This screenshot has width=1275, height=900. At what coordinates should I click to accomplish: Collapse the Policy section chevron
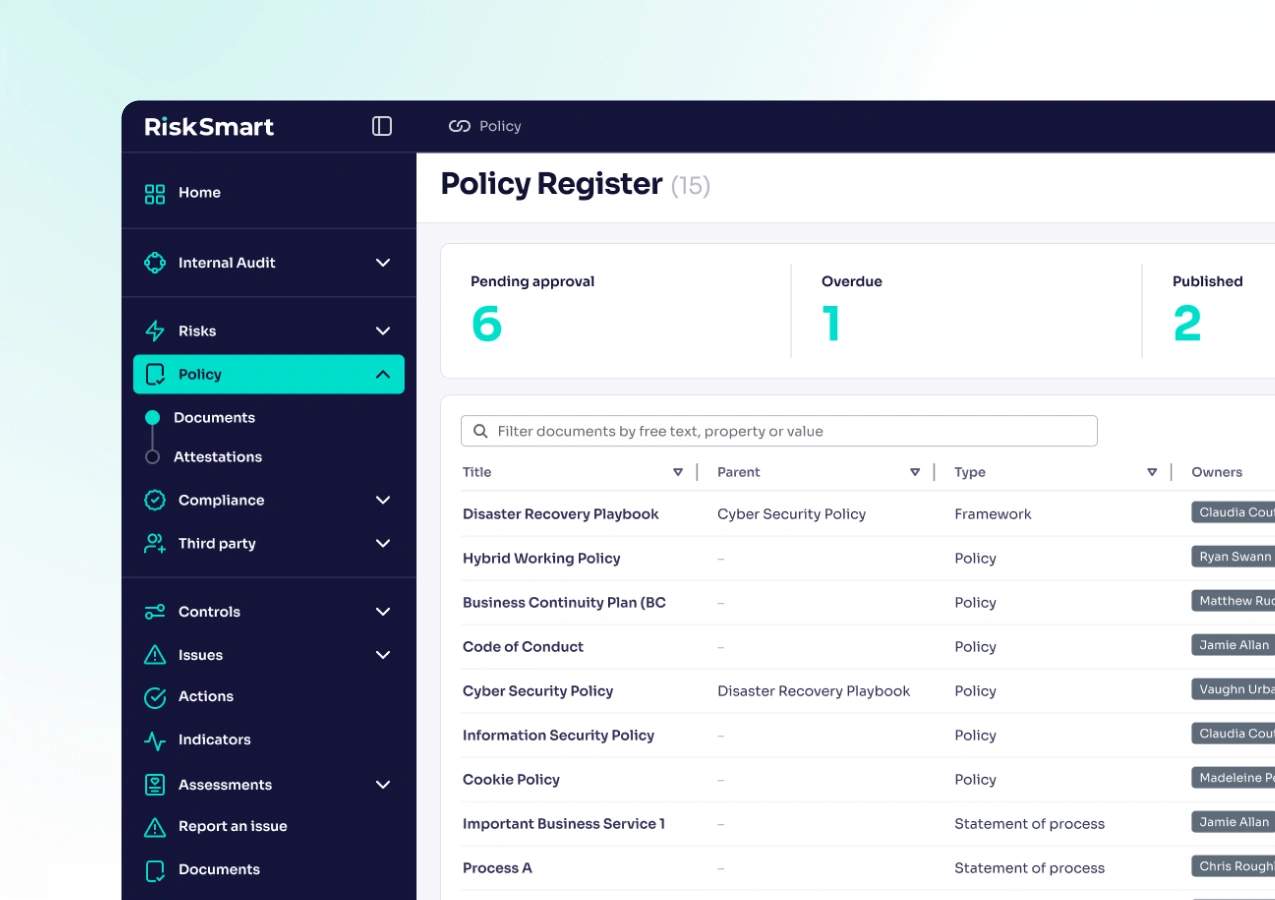tap(383, 374)
